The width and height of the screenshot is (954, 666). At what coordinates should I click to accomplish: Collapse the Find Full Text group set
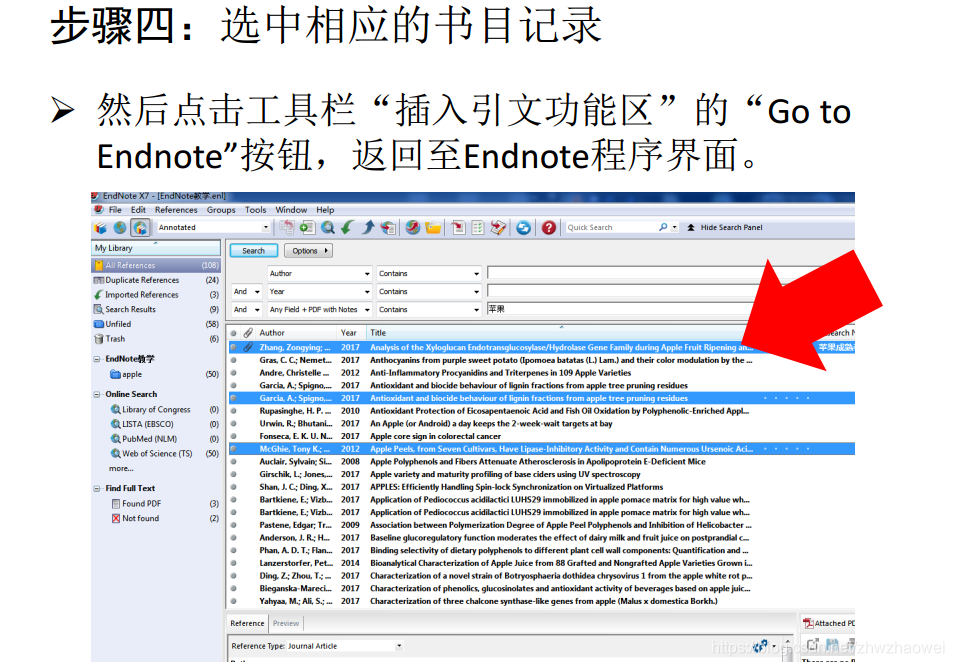click(97, 488)
